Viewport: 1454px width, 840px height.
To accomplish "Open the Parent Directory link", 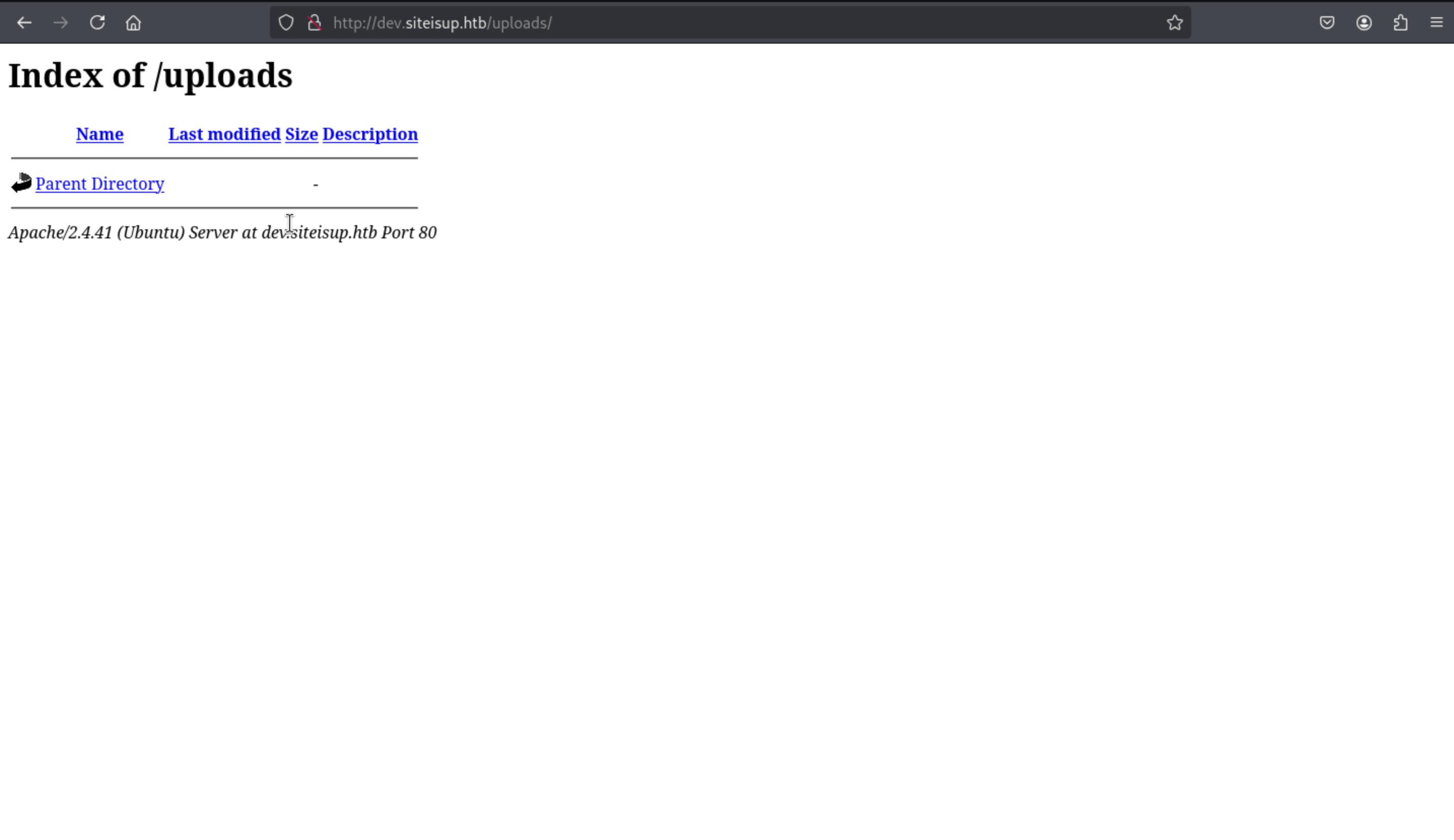I will point(100,184).
